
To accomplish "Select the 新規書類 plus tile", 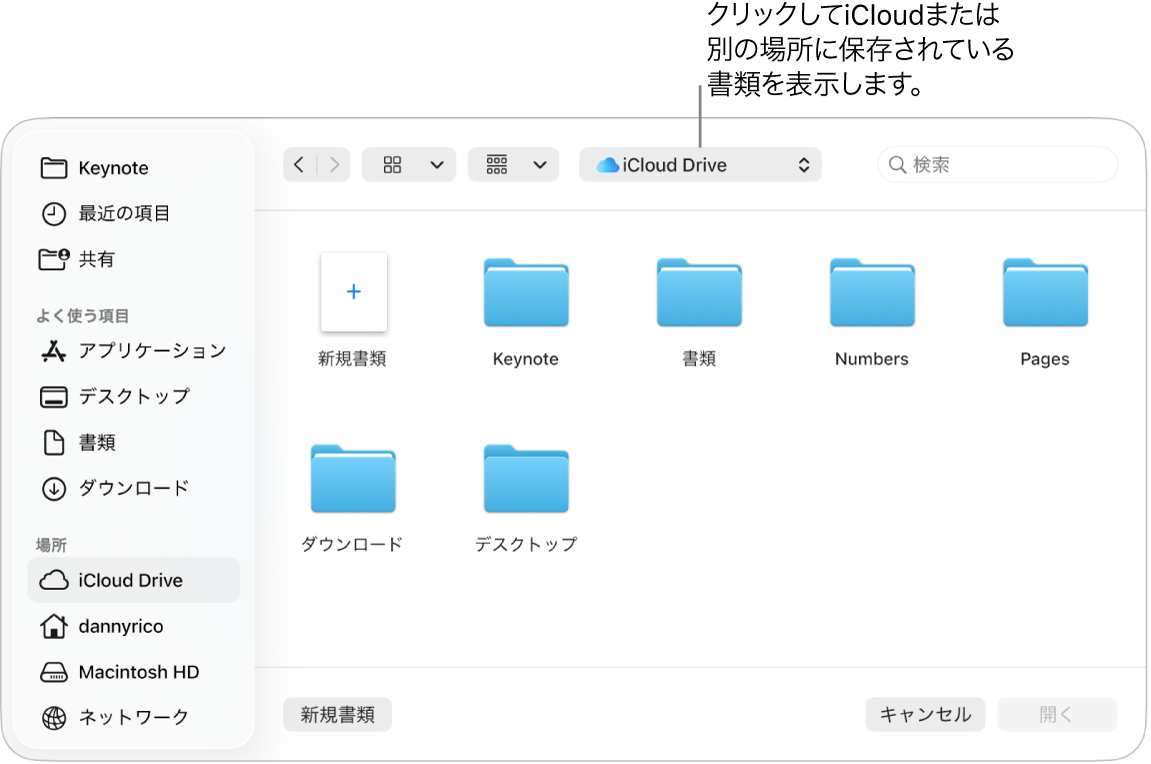I will [x=353, y=292].
